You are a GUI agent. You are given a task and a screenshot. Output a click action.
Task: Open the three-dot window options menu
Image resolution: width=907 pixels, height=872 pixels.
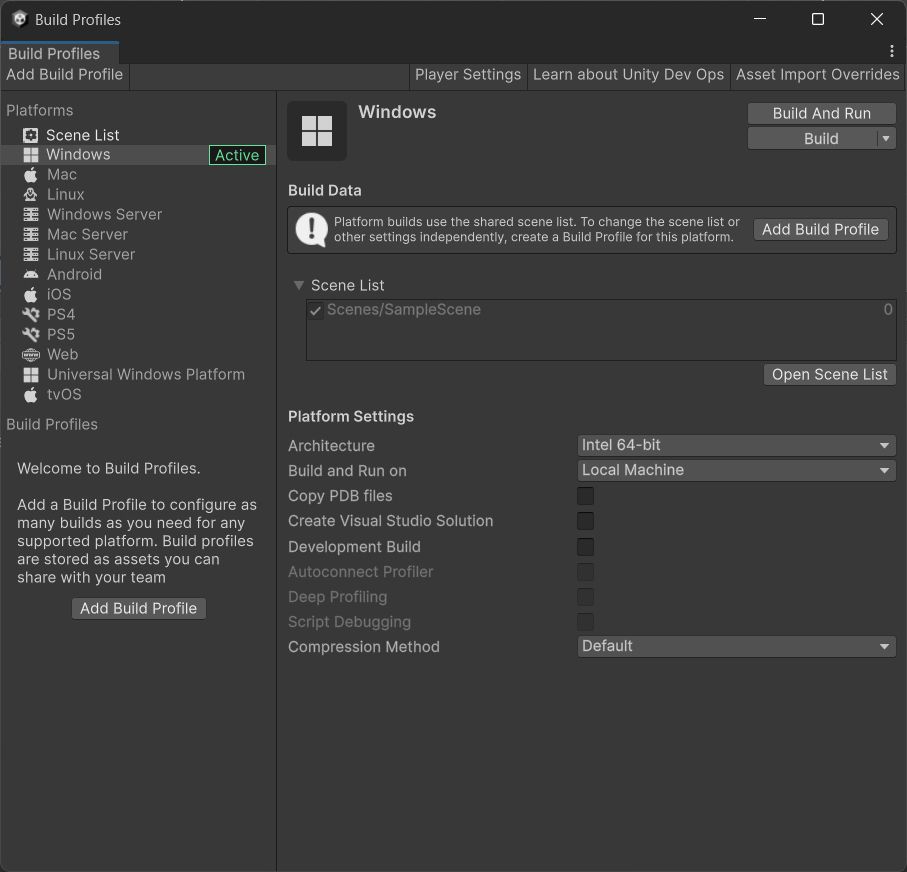(x=891, y=51)
